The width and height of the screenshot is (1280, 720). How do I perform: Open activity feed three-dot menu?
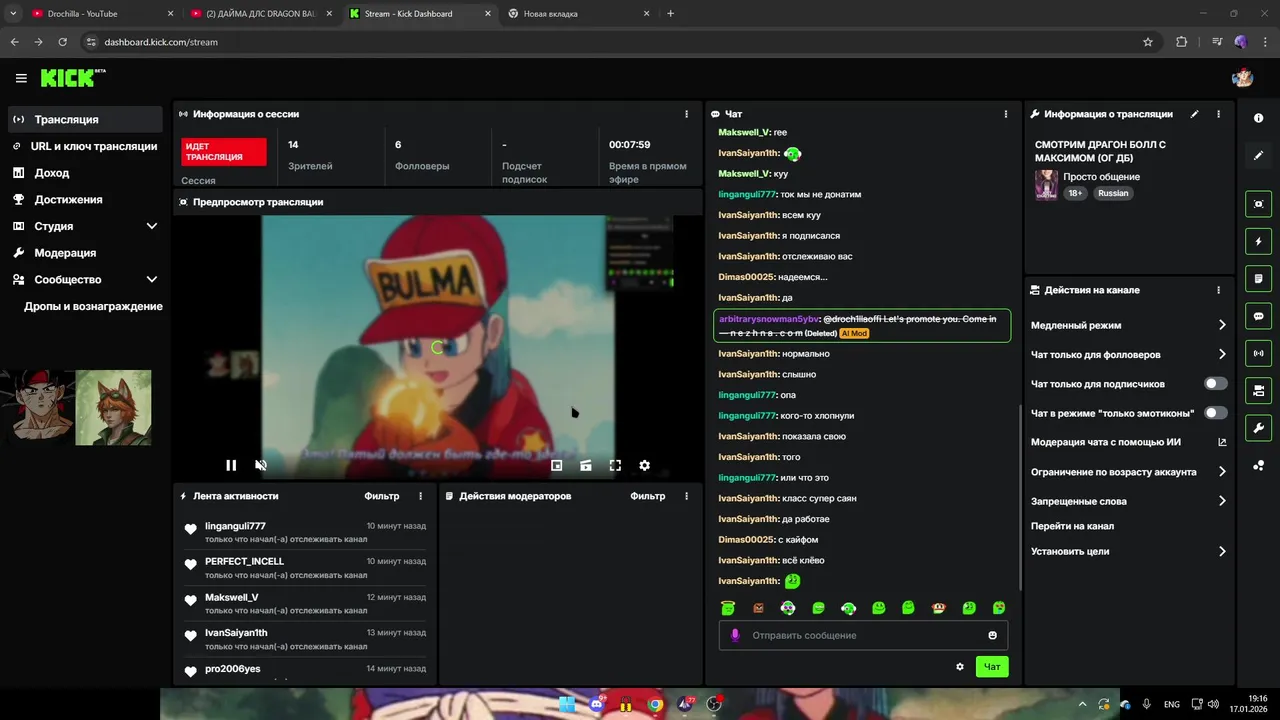[420, 496]
